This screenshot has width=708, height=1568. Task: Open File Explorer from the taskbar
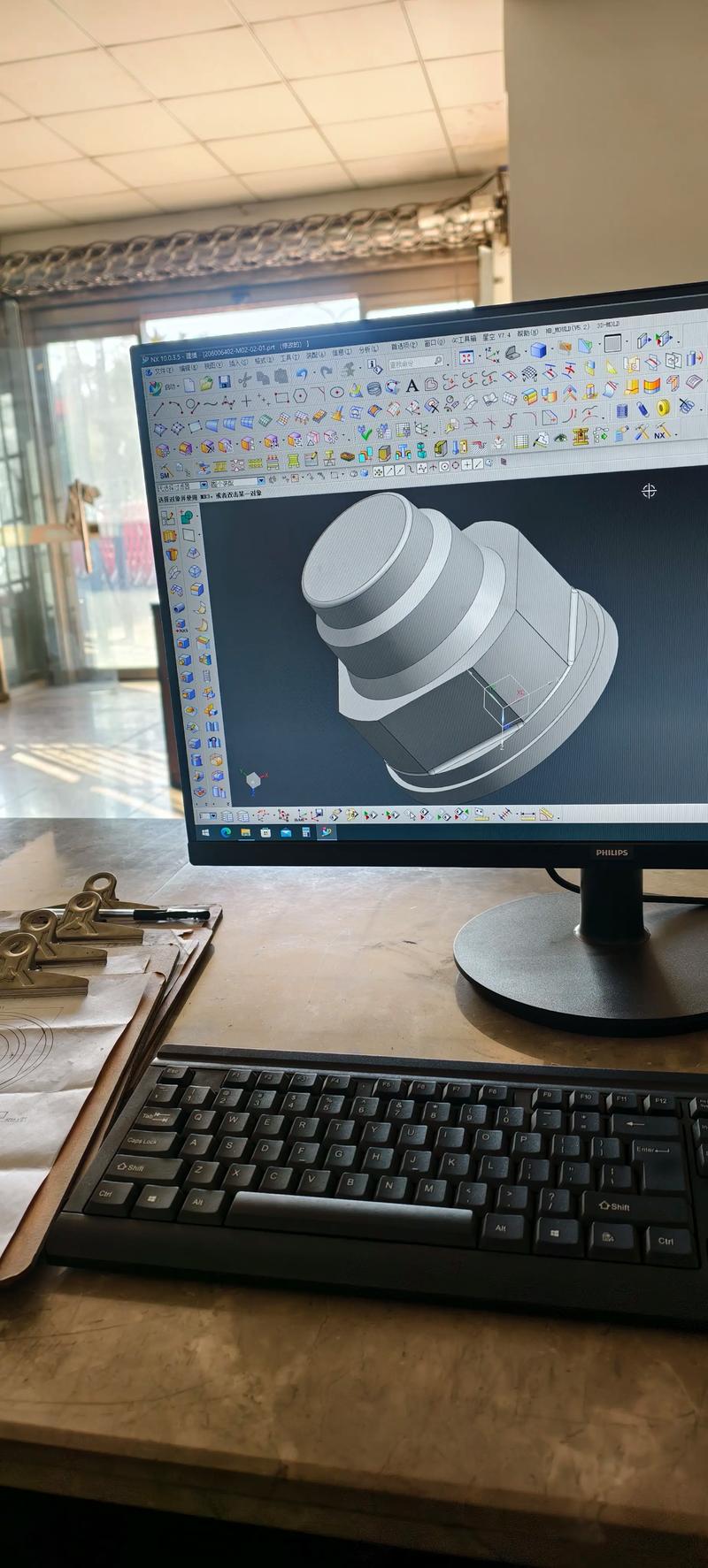[245, 832]
